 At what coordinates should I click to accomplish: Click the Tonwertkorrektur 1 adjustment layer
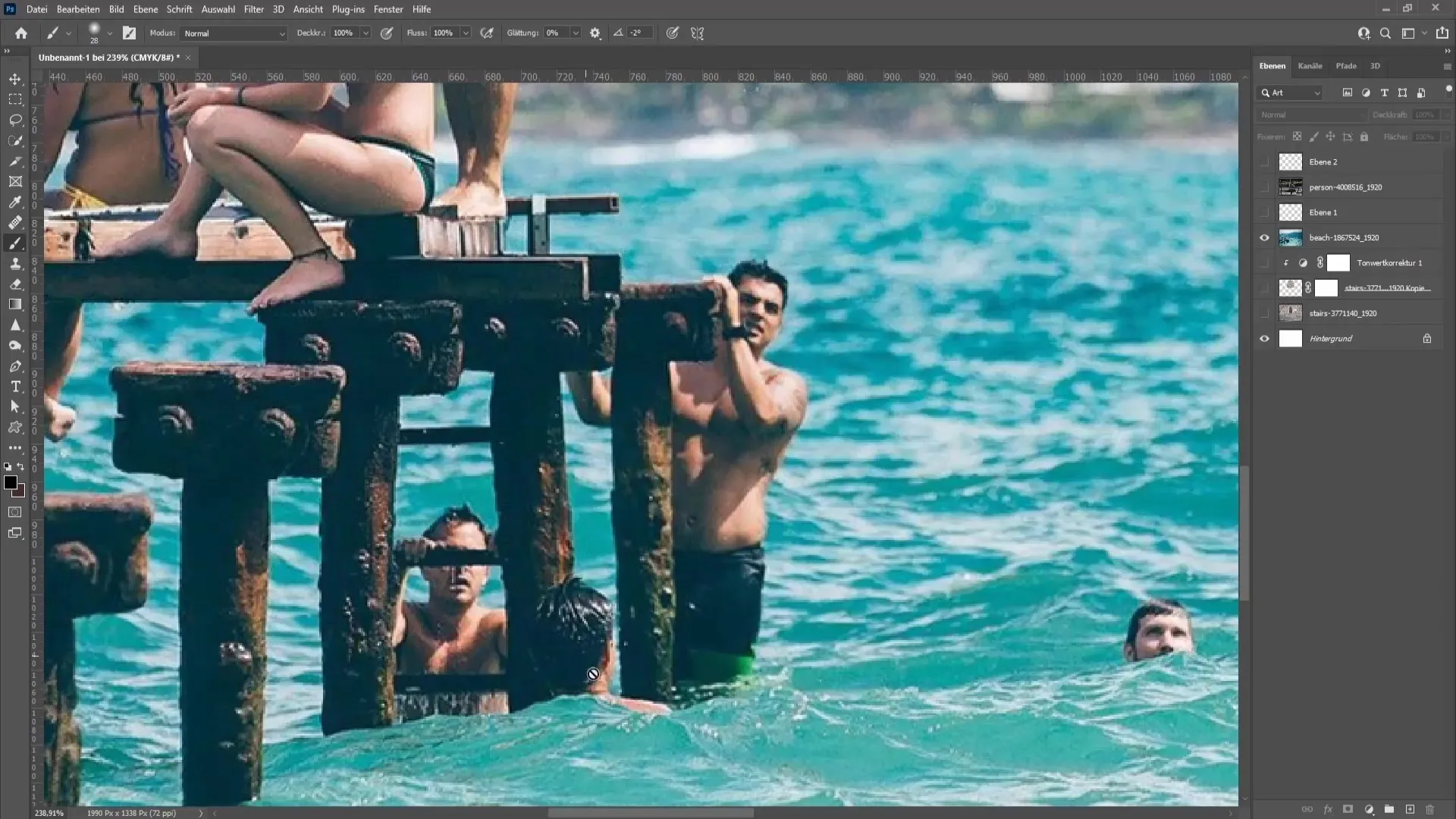pyautogui.click(x=1389, y=262)
